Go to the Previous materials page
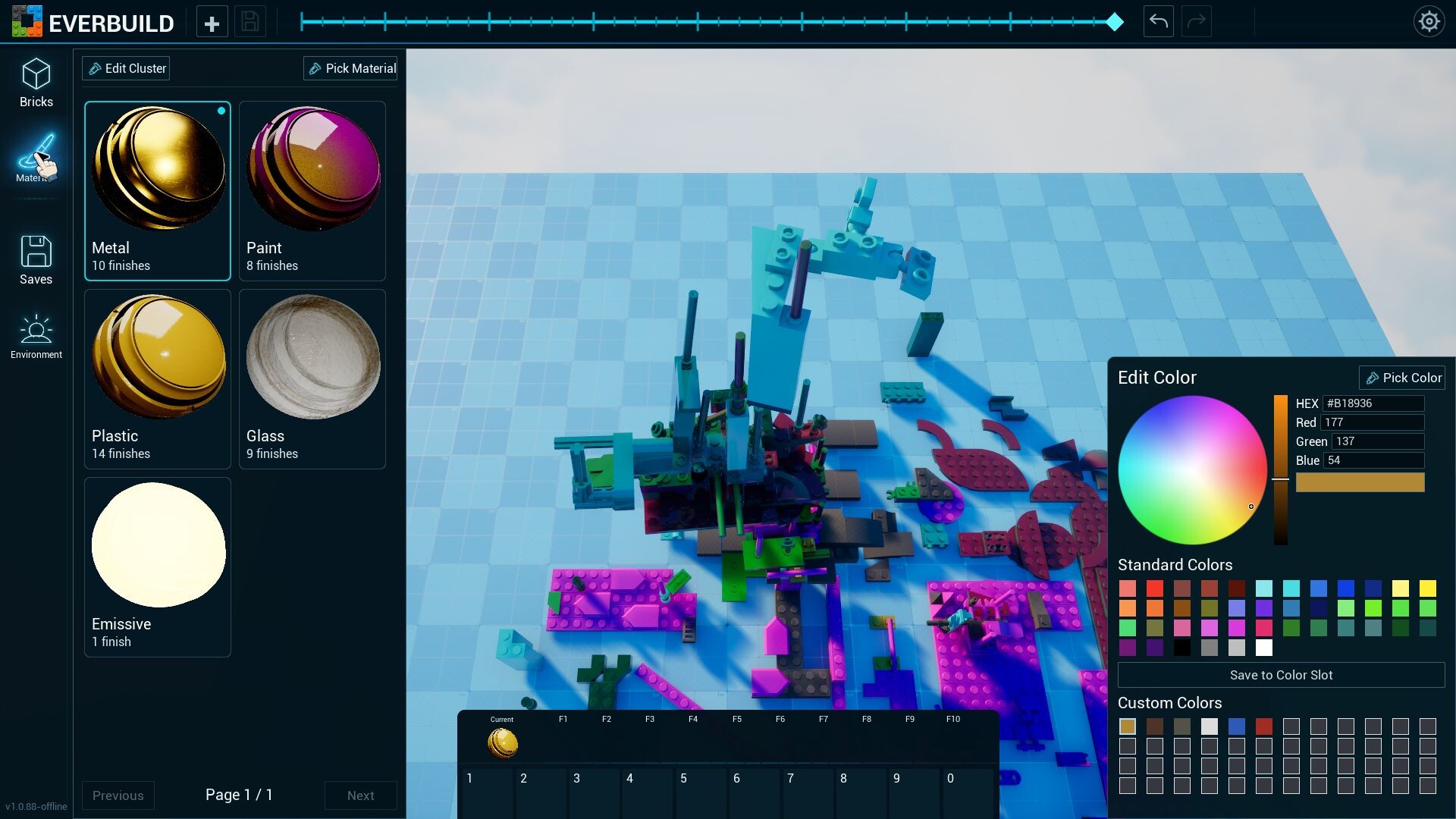This screenshot has width=1456, height=819. pos(118,795)
